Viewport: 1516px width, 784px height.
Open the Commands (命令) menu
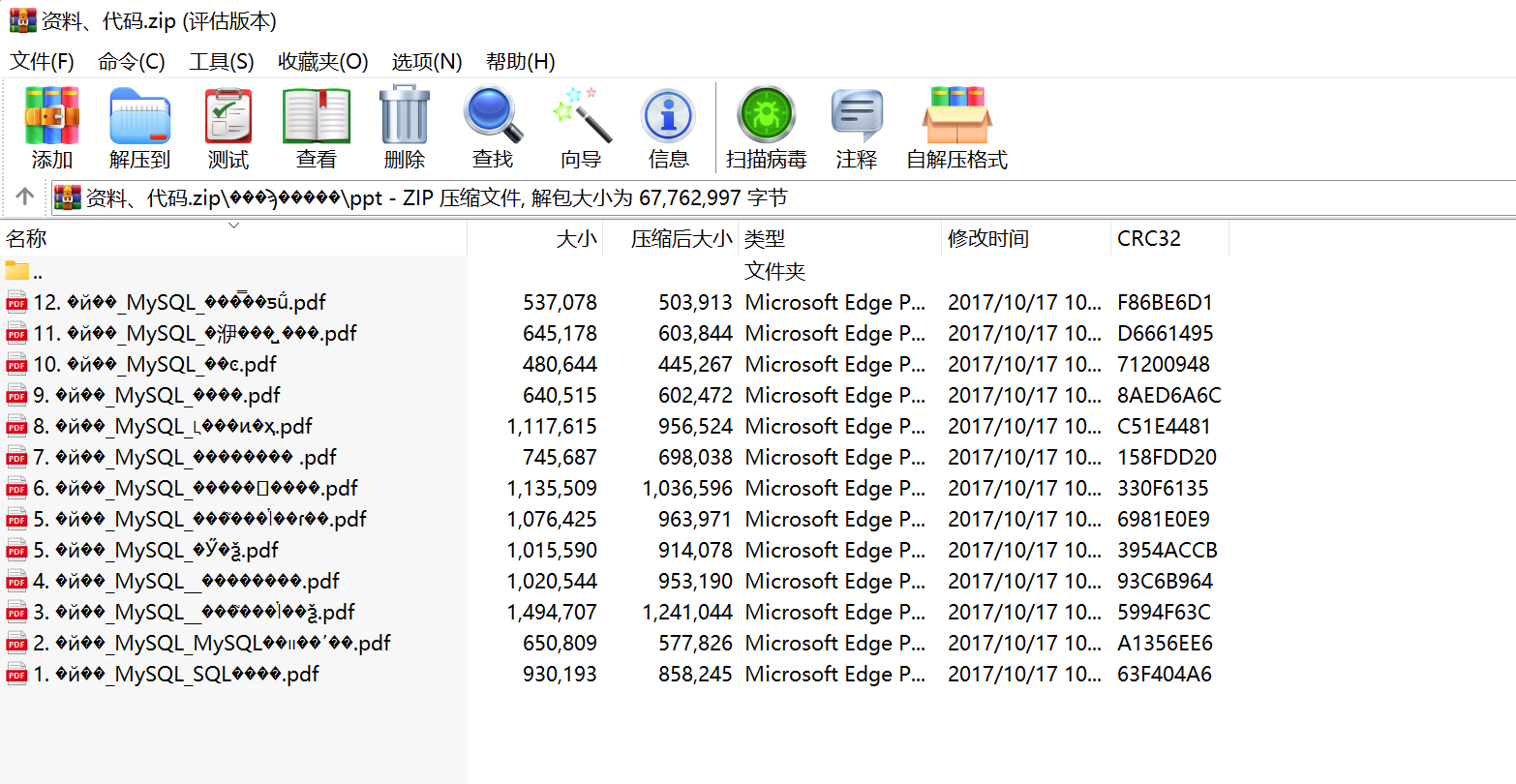tap(132, 62)
